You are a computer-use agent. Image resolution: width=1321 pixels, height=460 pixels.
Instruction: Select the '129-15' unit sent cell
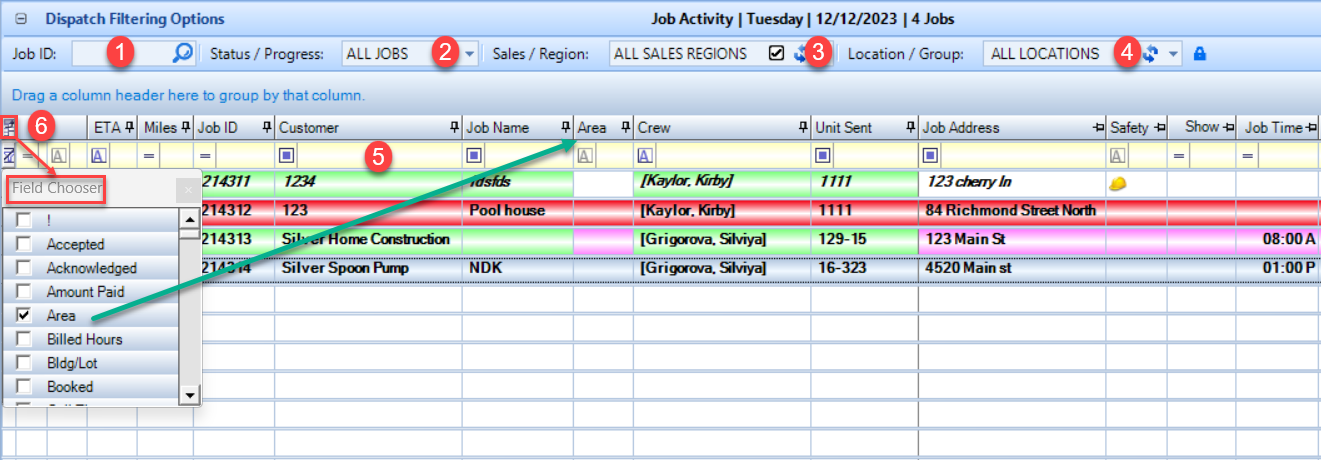point(864,239)
